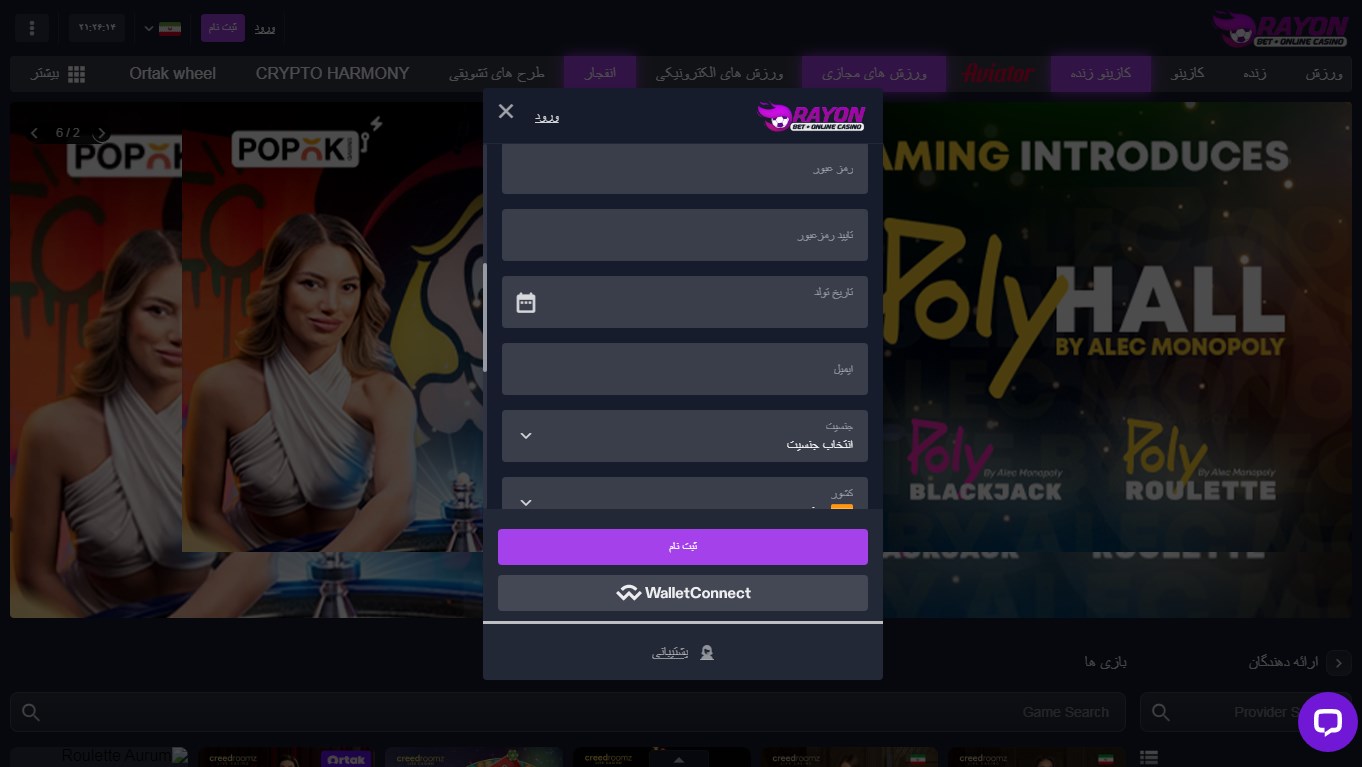Select the ارائه دهندگان providers label

coord(1284,662)
